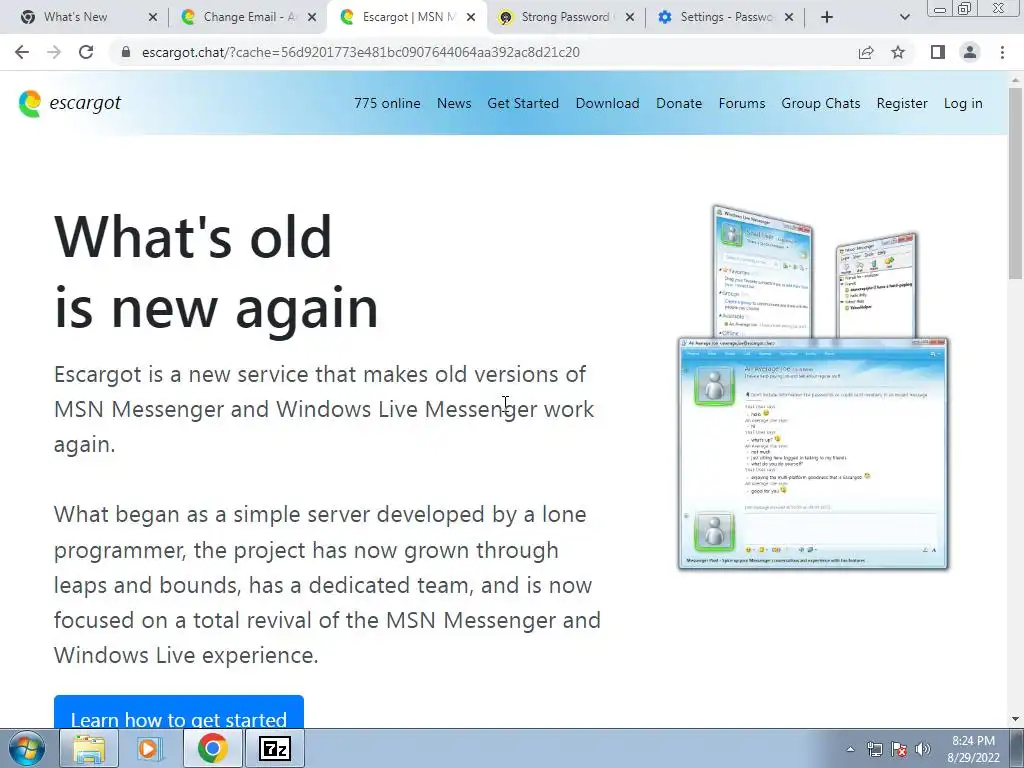Click Log in in the navbar
The image size is (1024, 768).
click(x=963, y=103)
